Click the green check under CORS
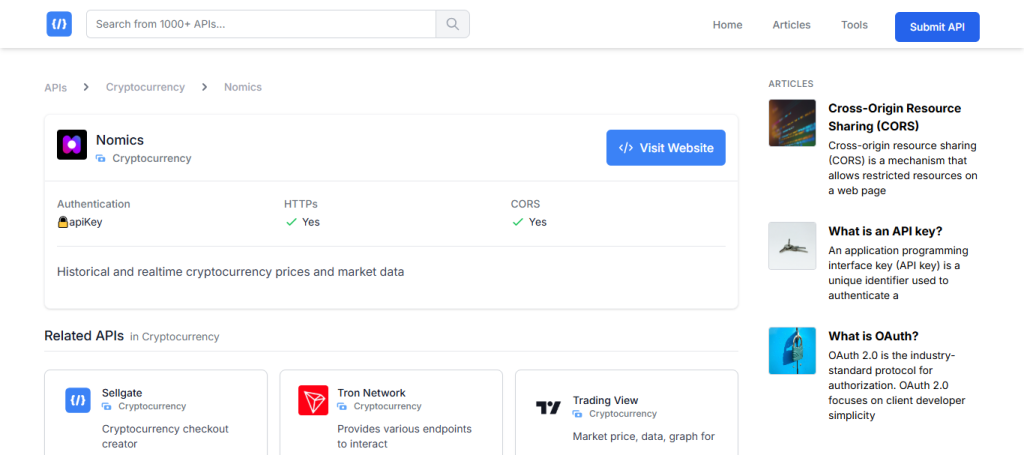This screenshot has height=455, width=1024. [518, 222]
